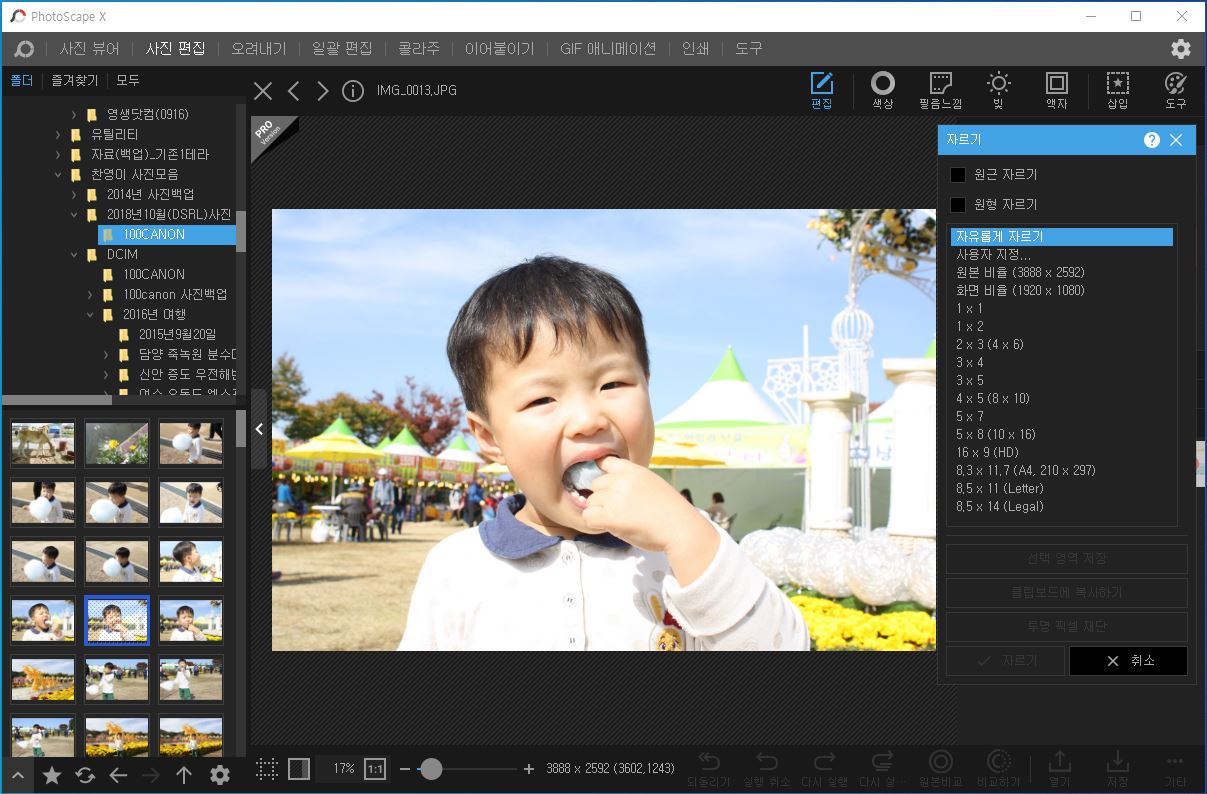Screen dimensions: 1207x794
Task: Click the refresh icon in browser bar
Action: pyautogui.click(x=85, y=775)
